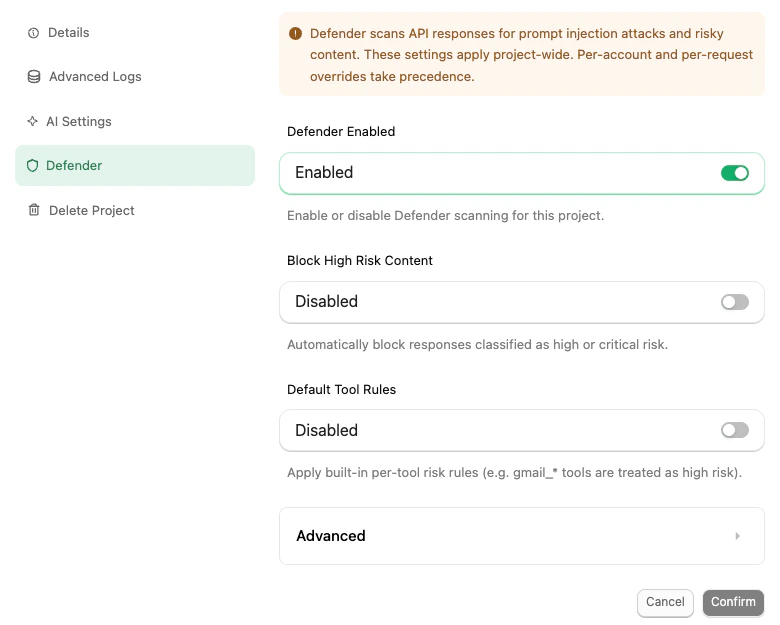Click the Cancel button

[665, 602]
